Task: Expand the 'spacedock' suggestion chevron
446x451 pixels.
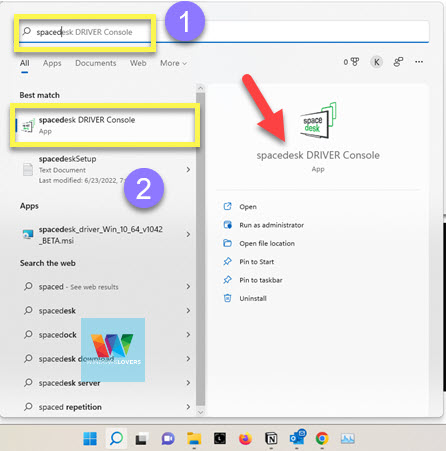Action: tap(188, 334)
